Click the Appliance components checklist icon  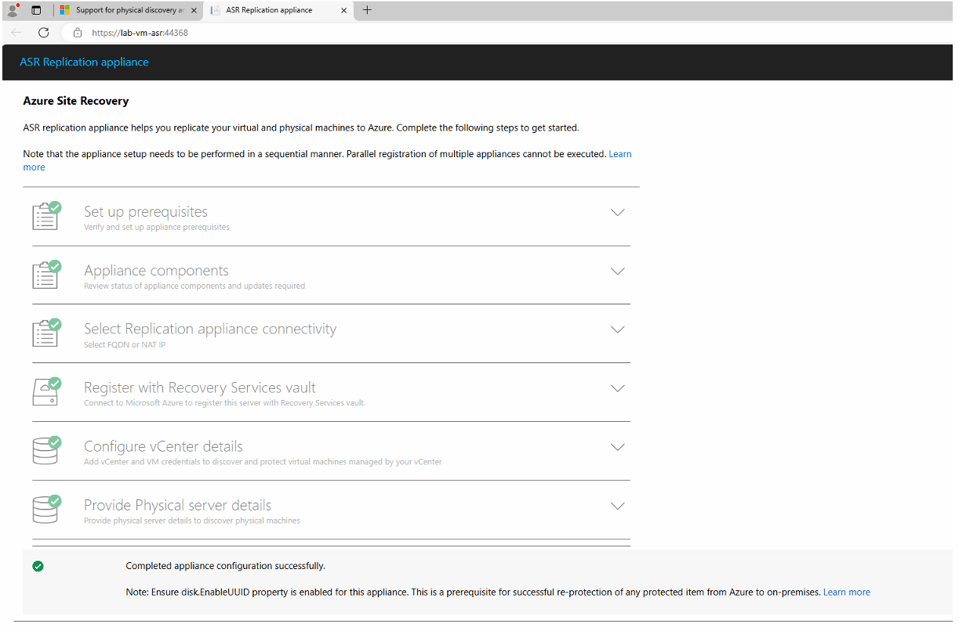pyautogui.click(x=46, y=274)
